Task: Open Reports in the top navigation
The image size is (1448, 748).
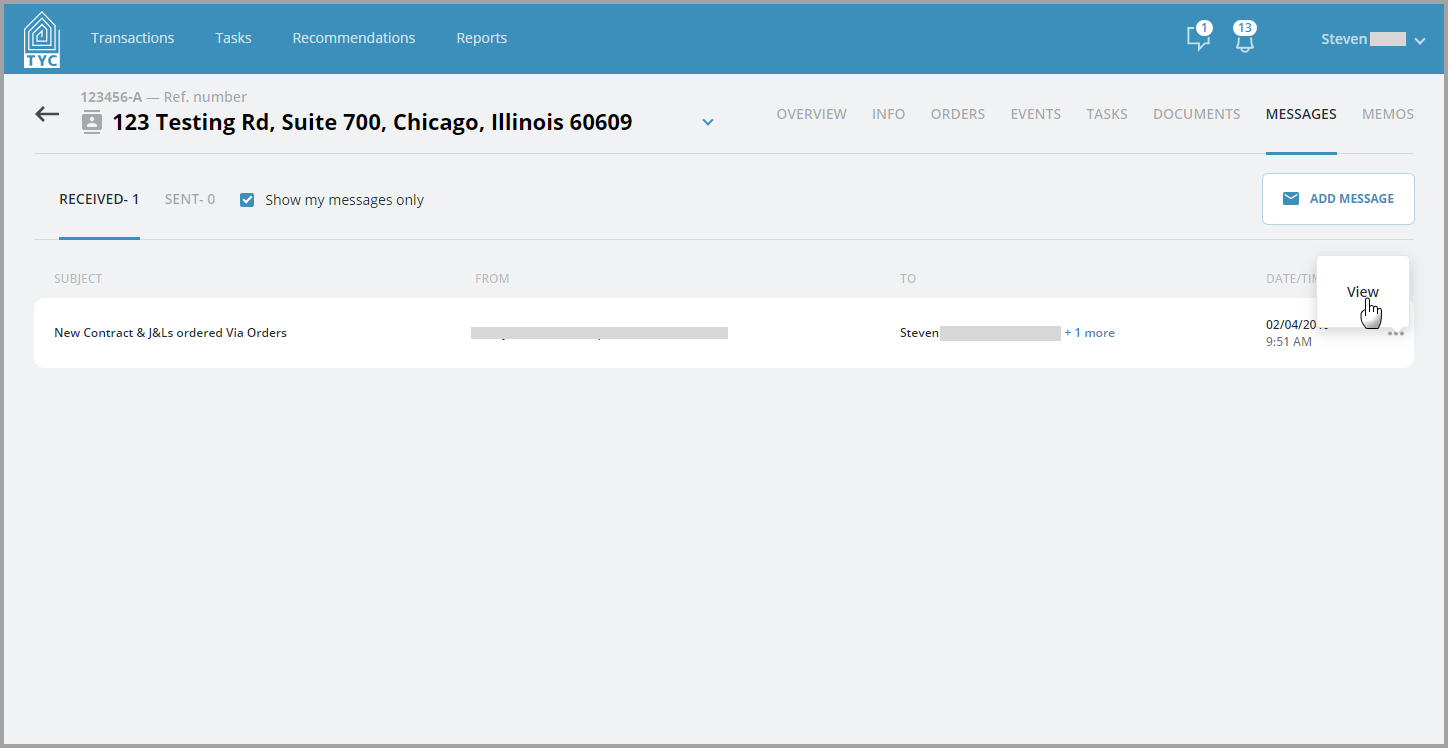Action: pos(482,38)
